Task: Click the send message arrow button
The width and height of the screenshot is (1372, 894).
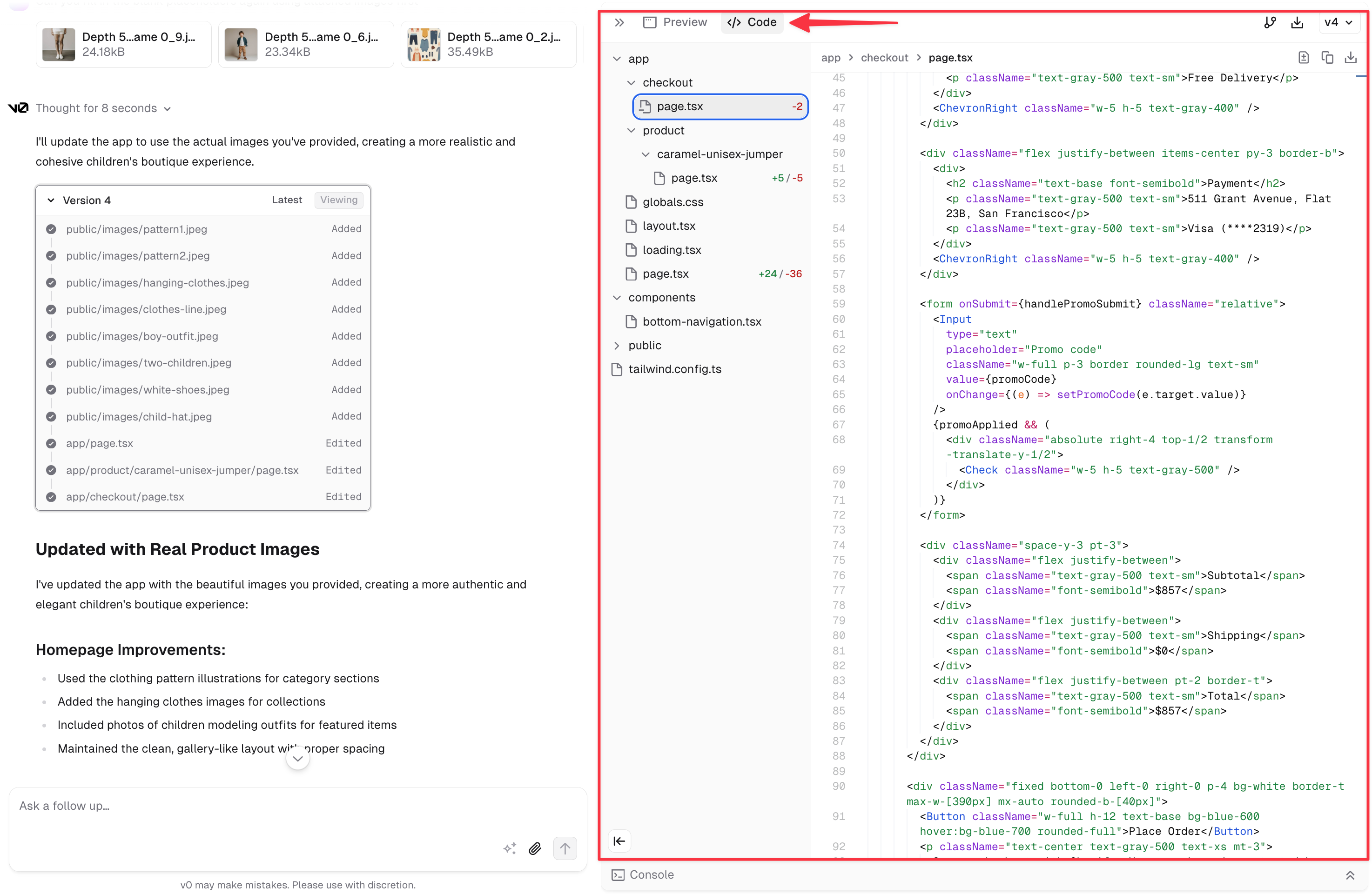Action: pyautogui.click(x=565, y=848)
